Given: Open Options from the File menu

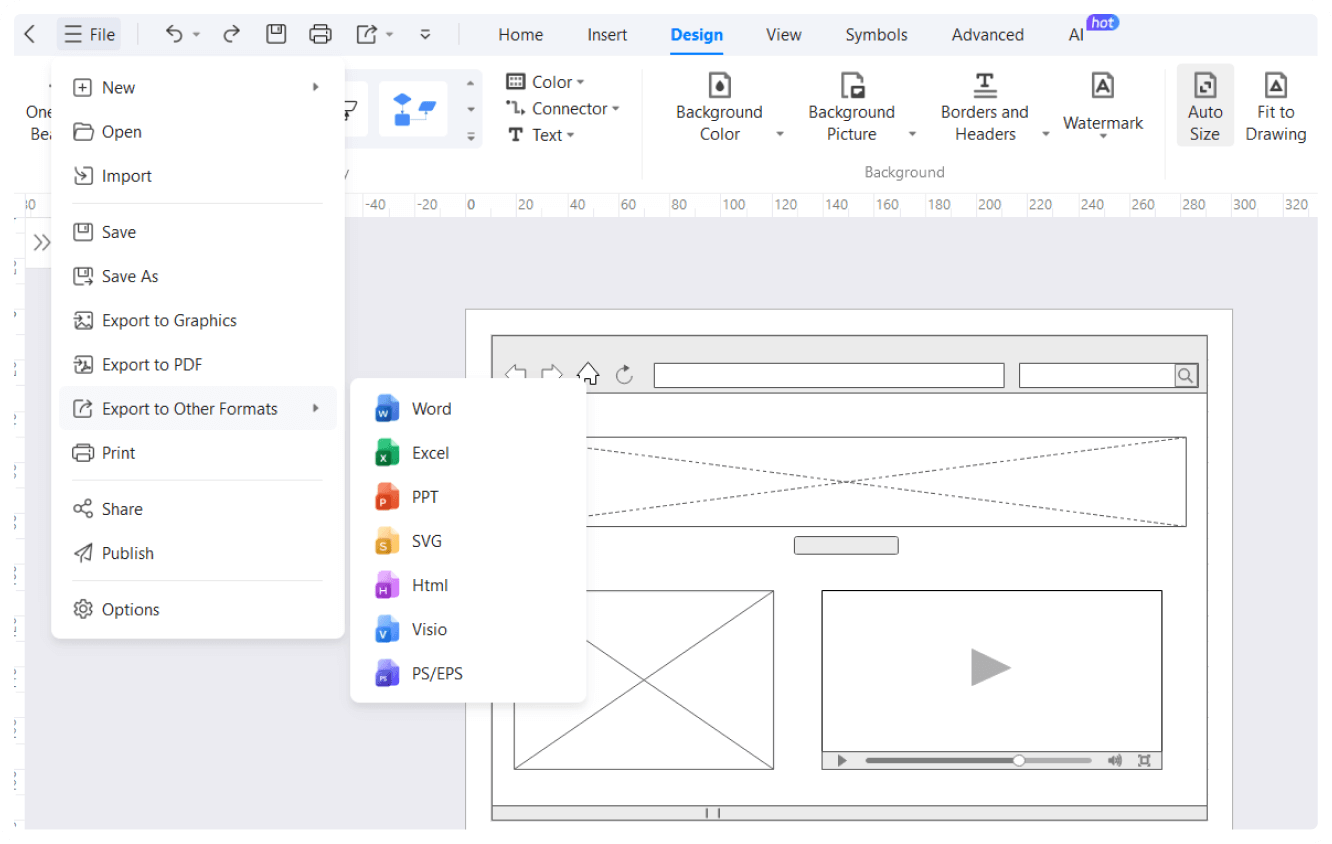Looking at the screenshot, I should pyautogui.click(x=198, y=609).
